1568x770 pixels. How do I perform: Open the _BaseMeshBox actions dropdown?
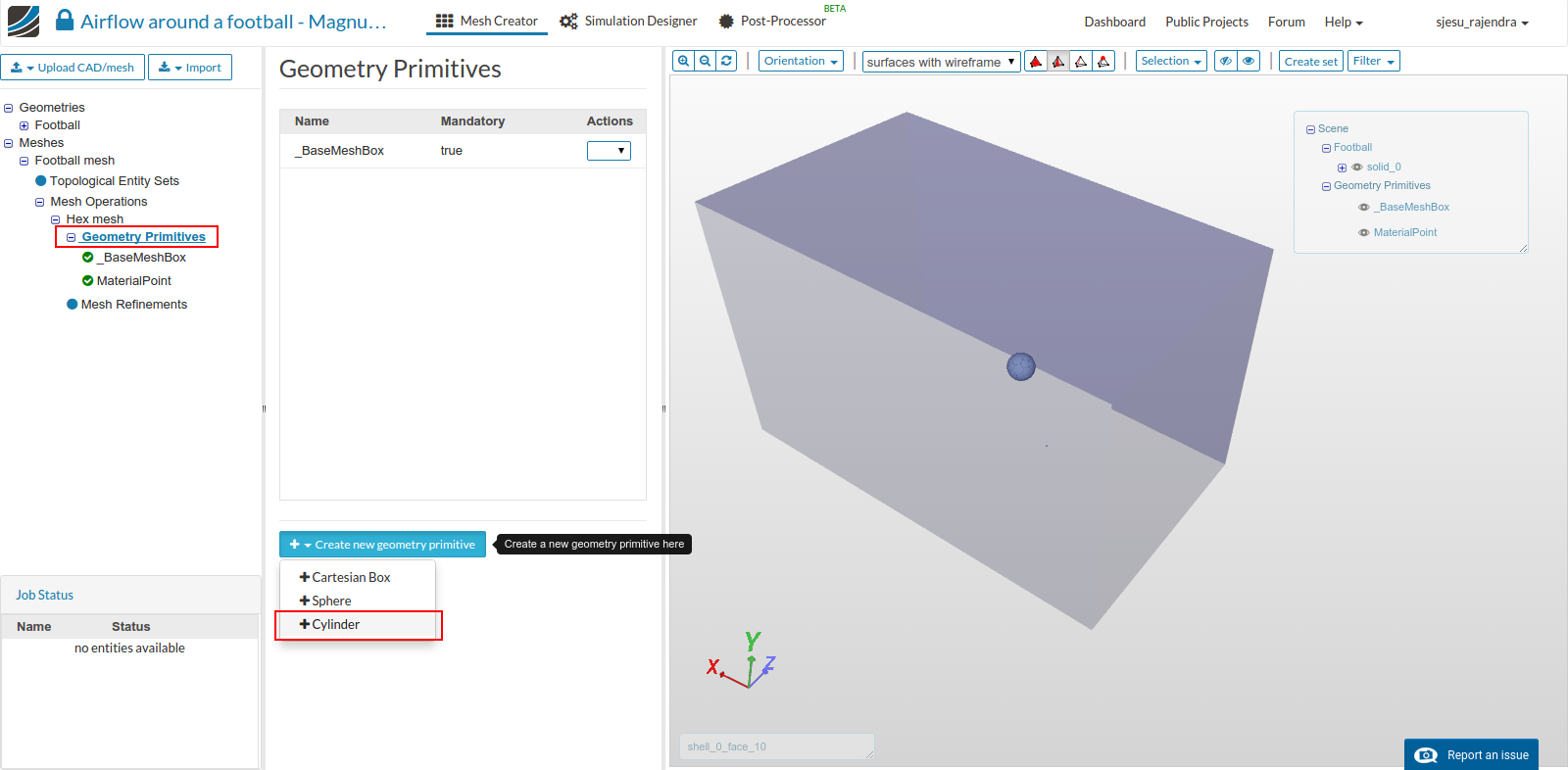coord(609,151)
